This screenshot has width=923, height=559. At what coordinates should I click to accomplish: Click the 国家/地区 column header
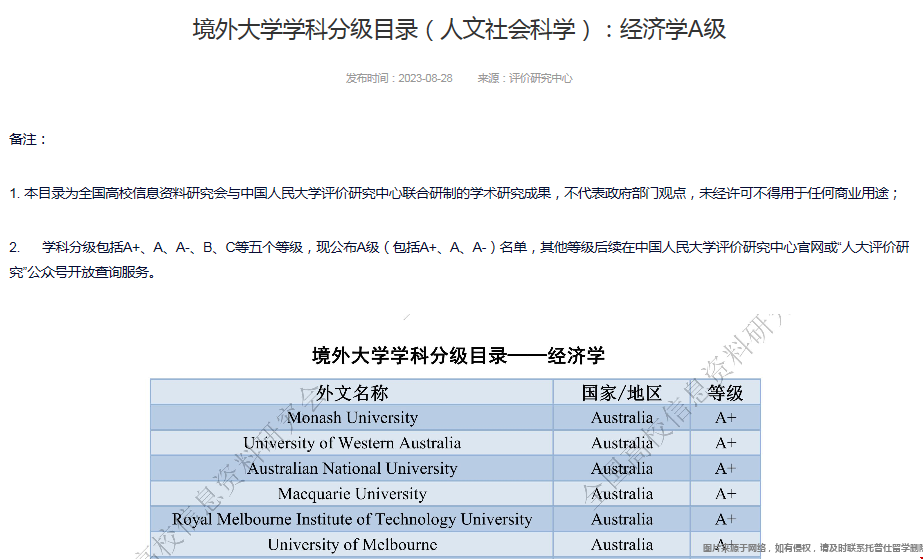pyautogui.click(x=622, y=392)
